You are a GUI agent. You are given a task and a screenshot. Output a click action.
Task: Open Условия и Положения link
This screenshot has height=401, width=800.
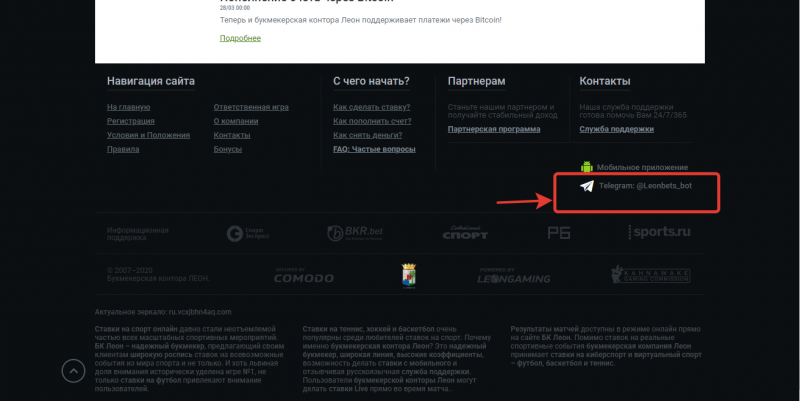pos(148,135)
